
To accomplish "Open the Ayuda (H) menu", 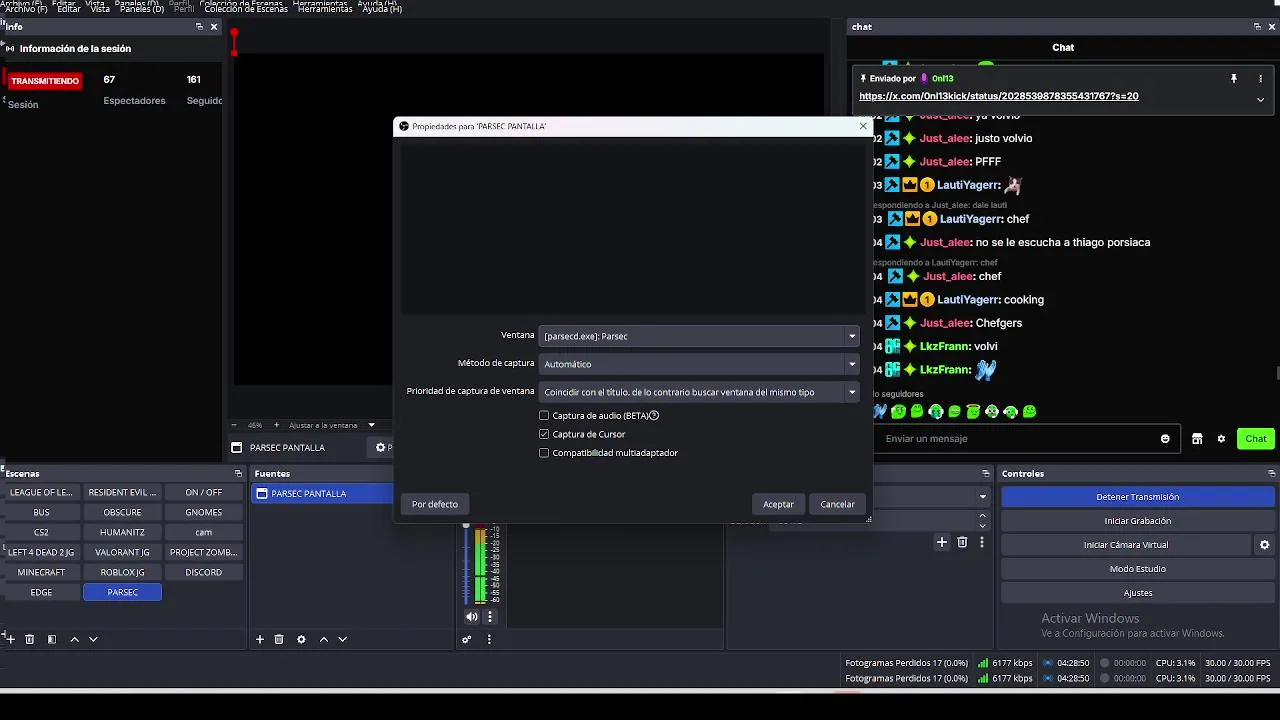I will 381,8.
